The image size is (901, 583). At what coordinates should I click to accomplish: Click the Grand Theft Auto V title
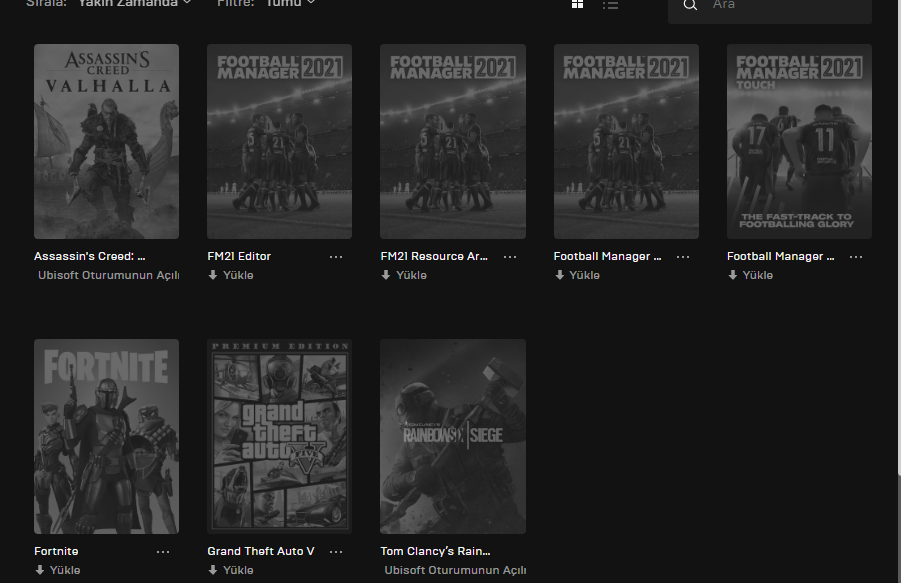click(x=261, y=551)
